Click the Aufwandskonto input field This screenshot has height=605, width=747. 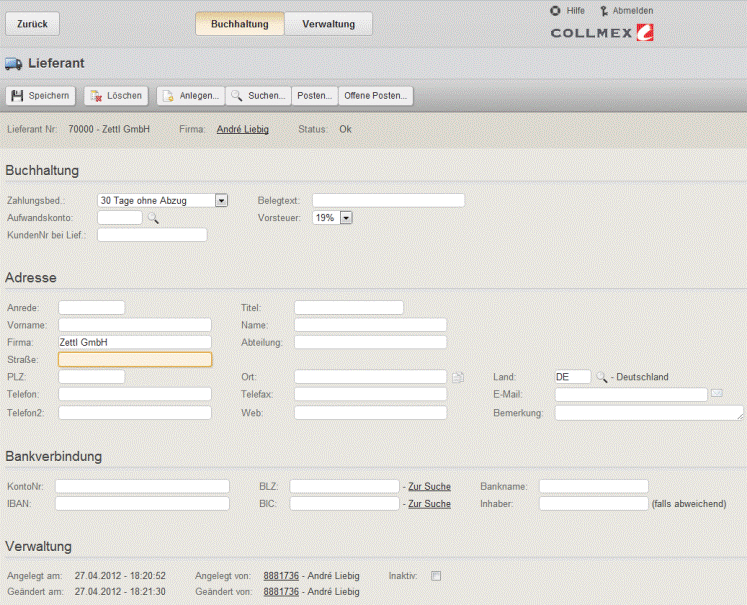click(120, 218)
